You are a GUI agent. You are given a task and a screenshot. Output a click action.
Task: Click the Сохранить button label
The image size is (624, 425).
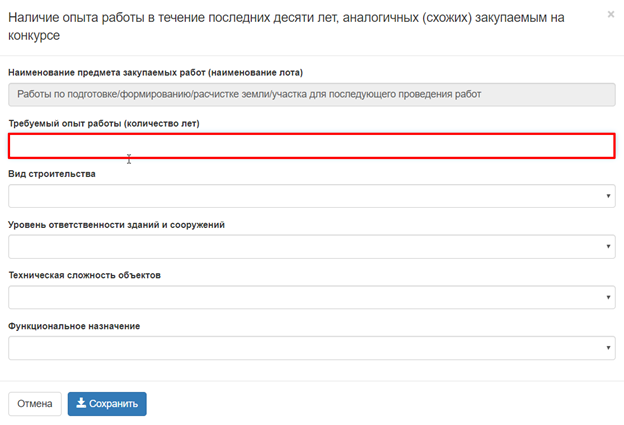[x=113, y=404]
